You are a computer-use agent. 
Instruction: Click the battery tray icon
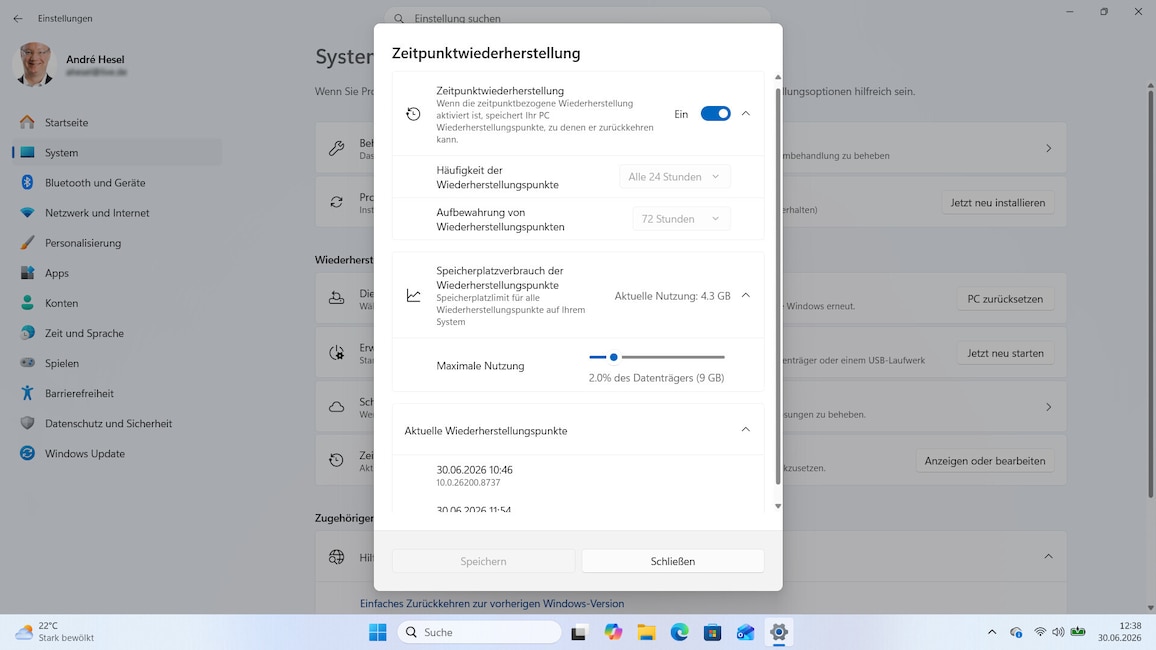click(x=1078, y=632)
